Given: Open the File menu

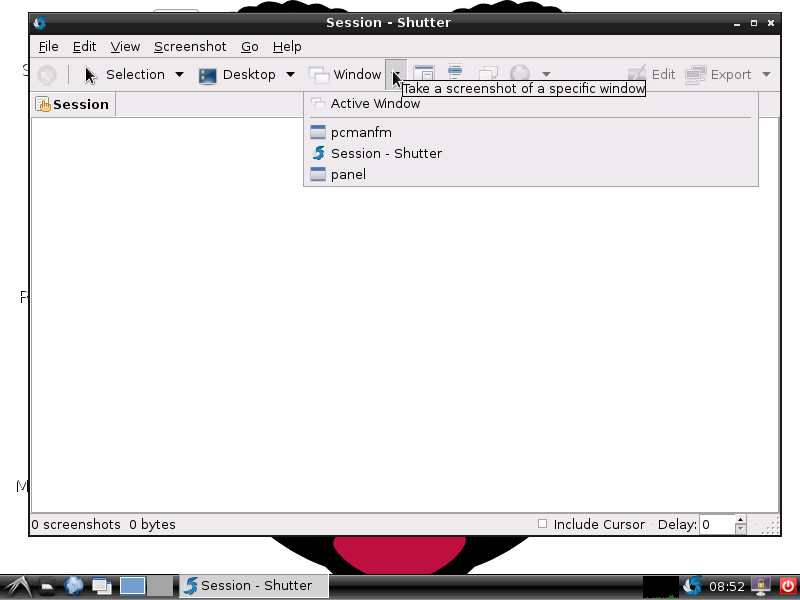Looking at the screenshot, I should click(48, 46).
